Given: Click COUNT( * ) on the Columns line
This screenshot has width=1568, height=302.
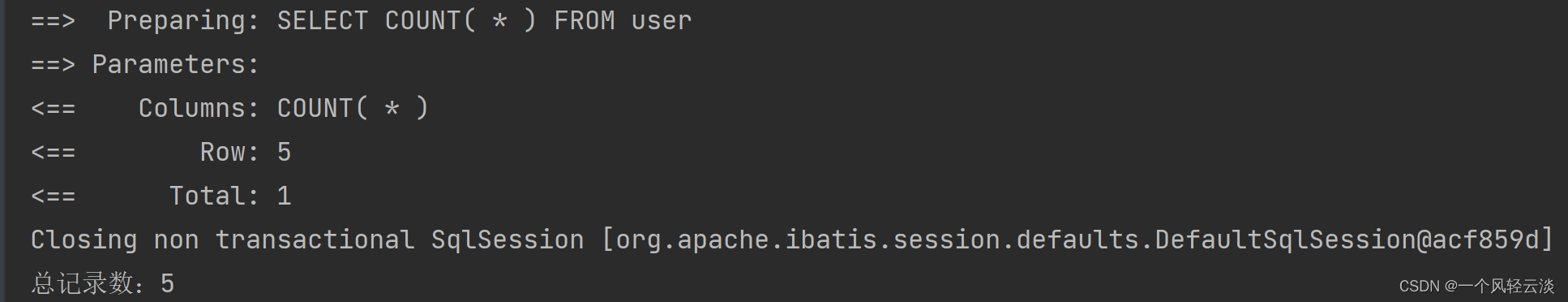Looking at the screenshot, I should tap(353, 108).
